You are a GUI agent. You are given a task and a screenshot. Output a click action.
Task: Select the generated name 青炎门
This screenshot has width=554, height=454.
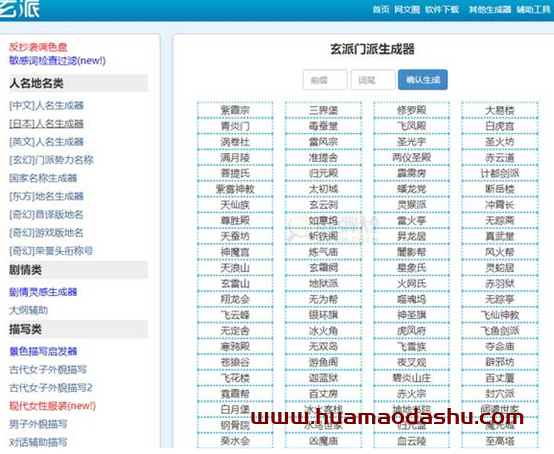click(x=235, y=126)
